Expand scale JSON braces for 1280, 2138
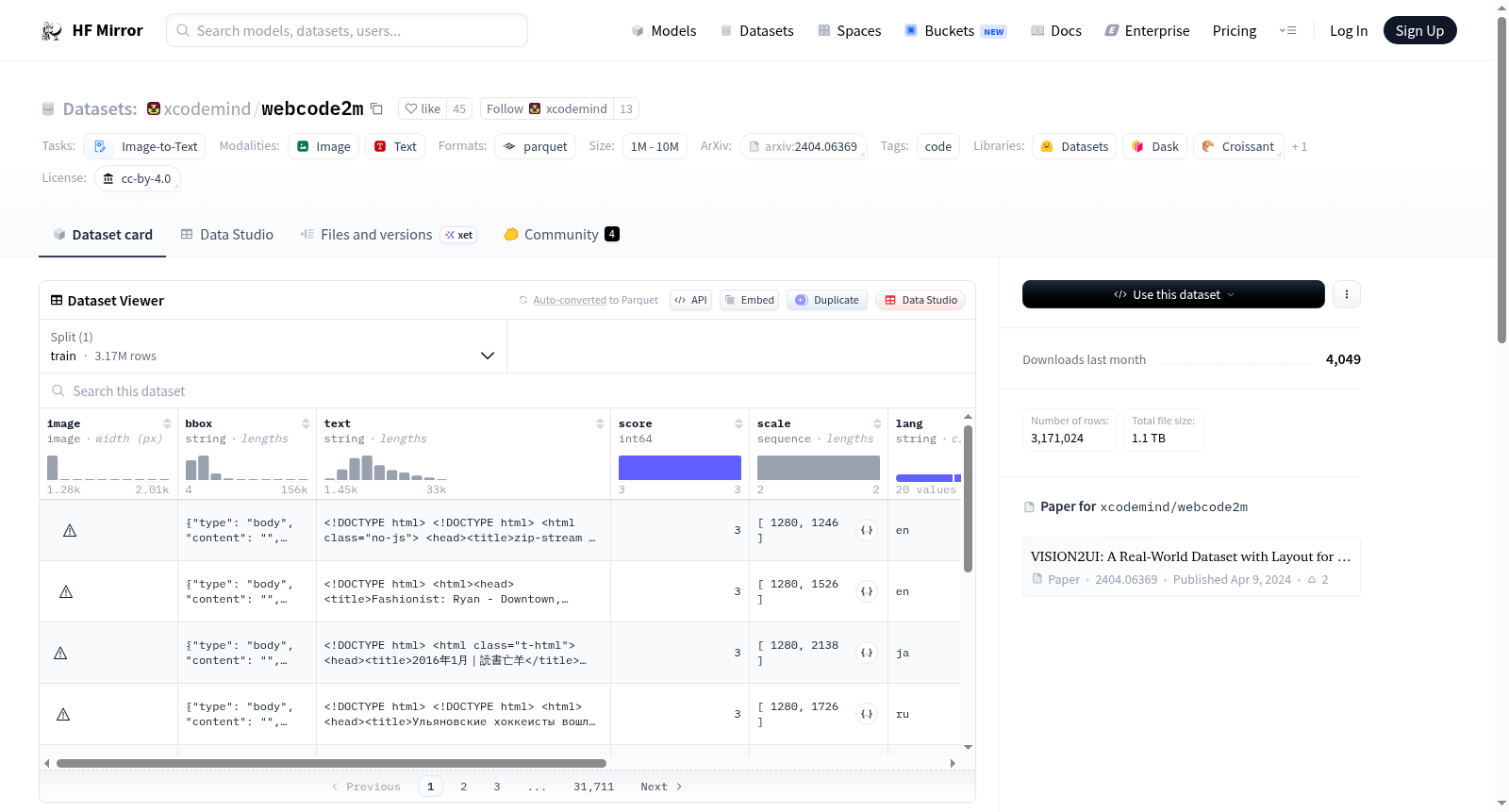The image size is (1509, 812). click(867, 653)
